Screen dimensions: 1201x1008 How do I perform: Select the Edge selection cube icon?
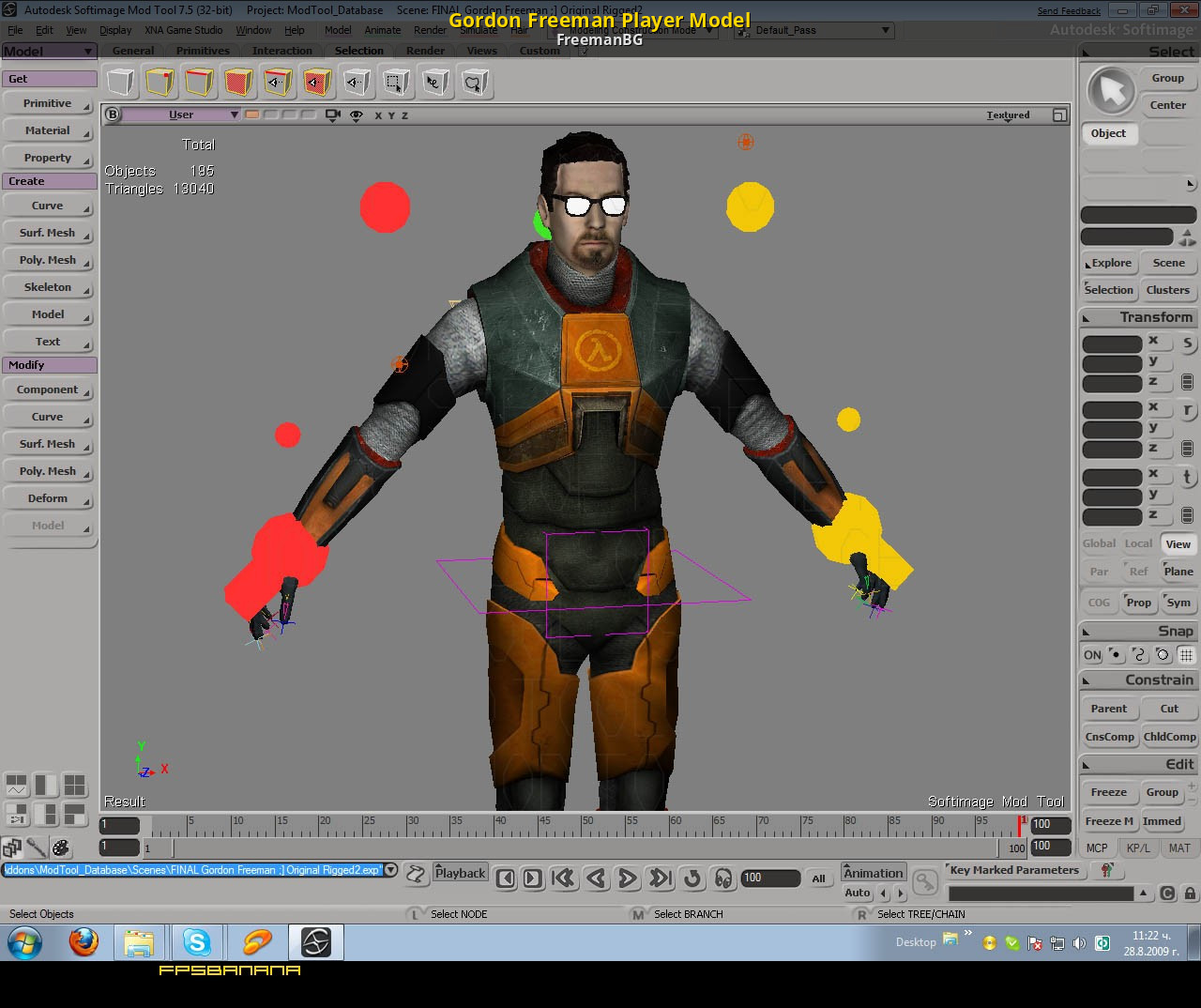199,83
